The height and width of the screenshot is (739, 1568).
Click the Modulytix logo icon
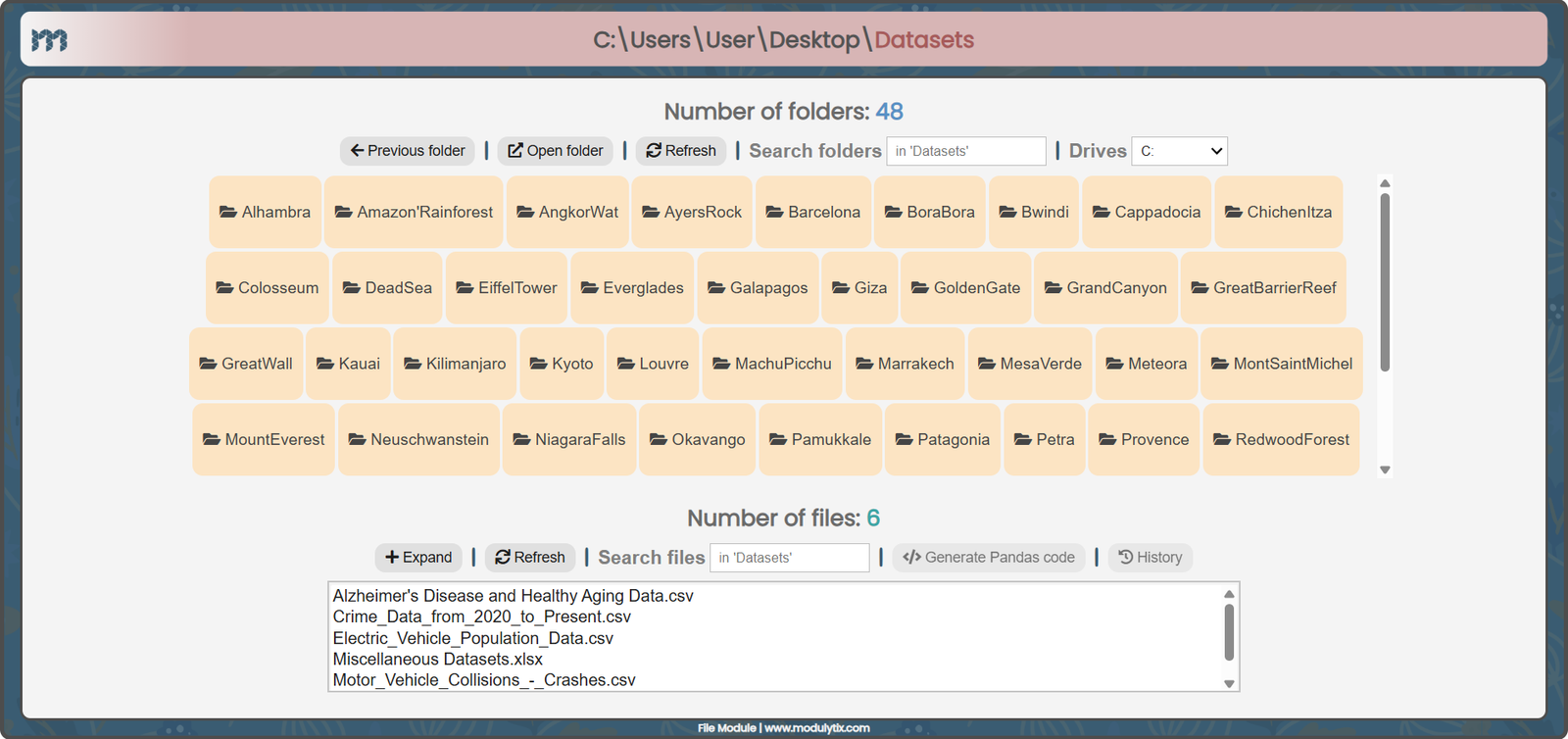coord(49,40)
